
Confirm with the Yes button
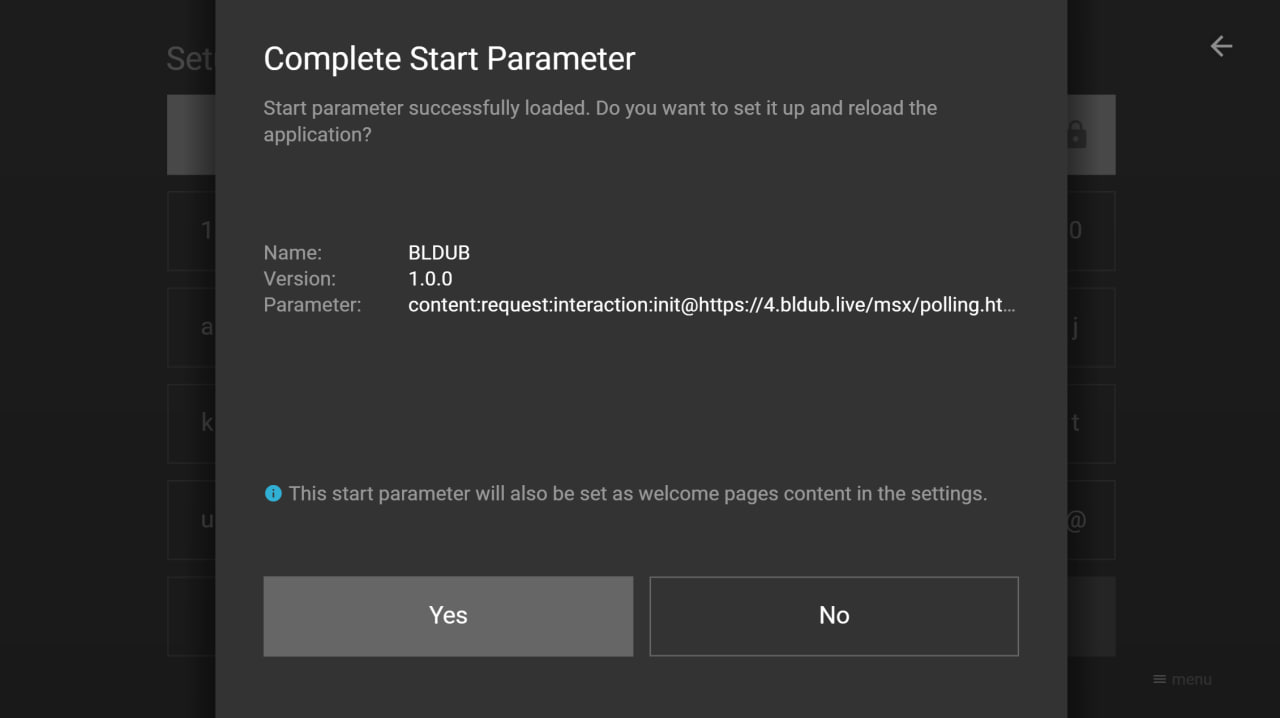448,616
